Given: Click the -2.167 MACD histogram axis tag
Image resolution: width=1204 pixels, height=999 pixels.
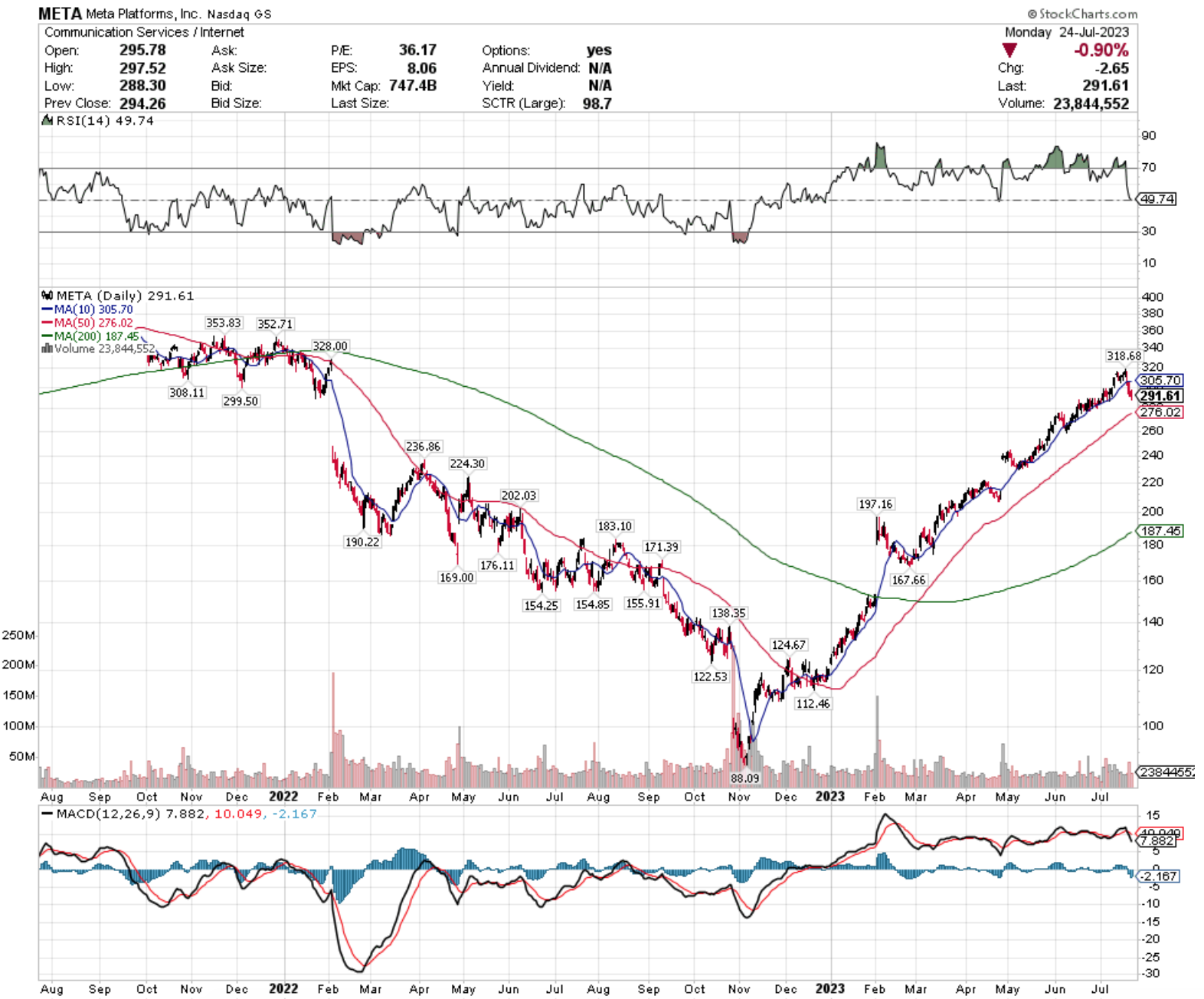Looking at the screenshot, I should (1159, 876).
